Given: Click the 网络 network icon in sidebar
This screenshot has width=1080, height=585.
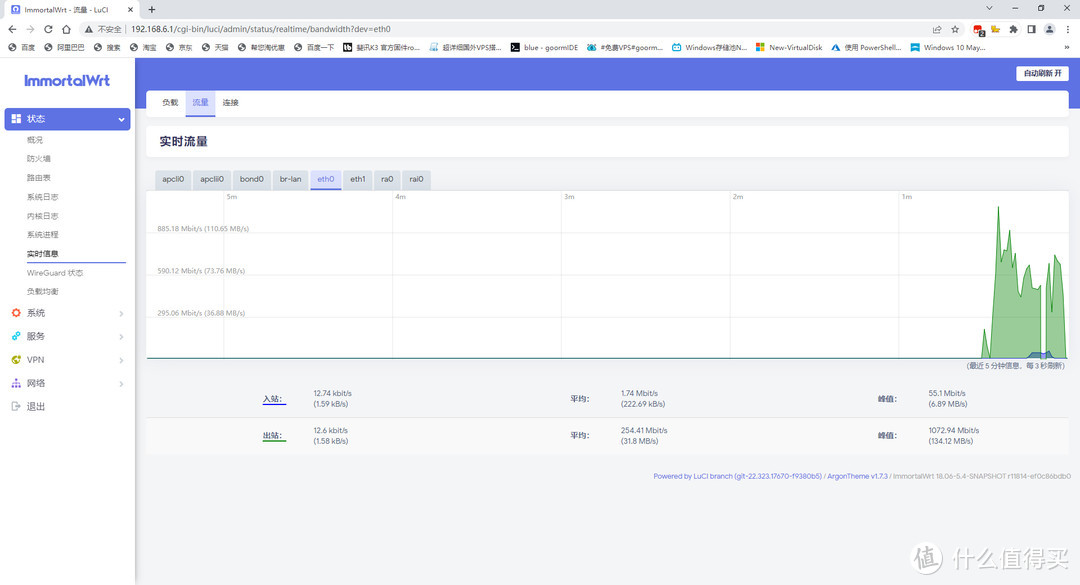Looking at the screenshot, I should [16, 383].
